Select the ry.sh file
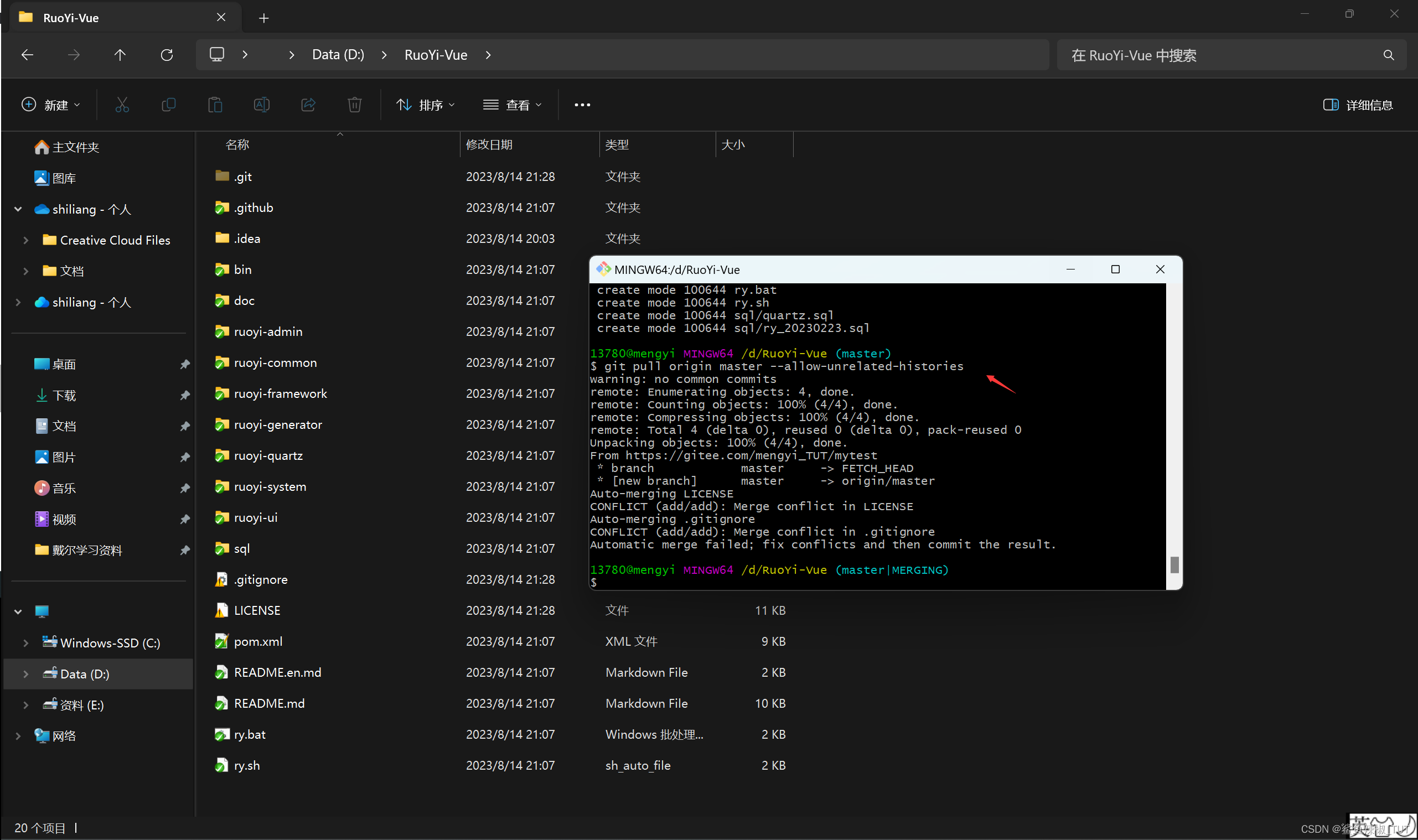Image resolution: width=1418 pixels, height=840 pixels. (x=247, y=765)
